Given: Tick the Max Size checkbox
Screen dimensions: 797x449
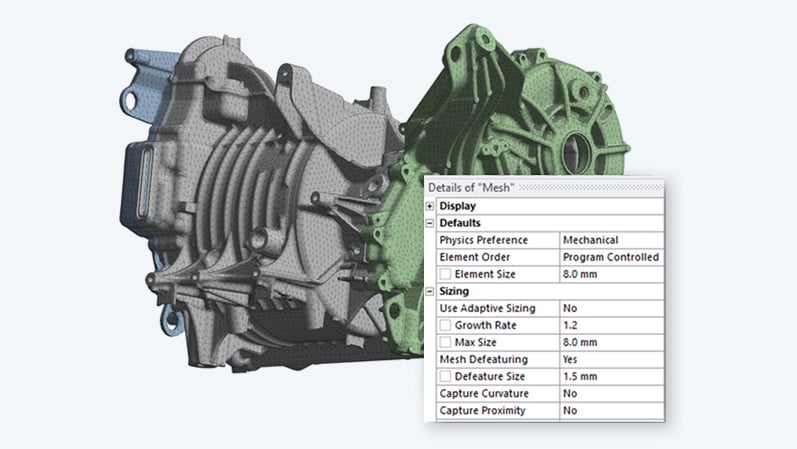Looking at the screenshot, I should (445, 342).
